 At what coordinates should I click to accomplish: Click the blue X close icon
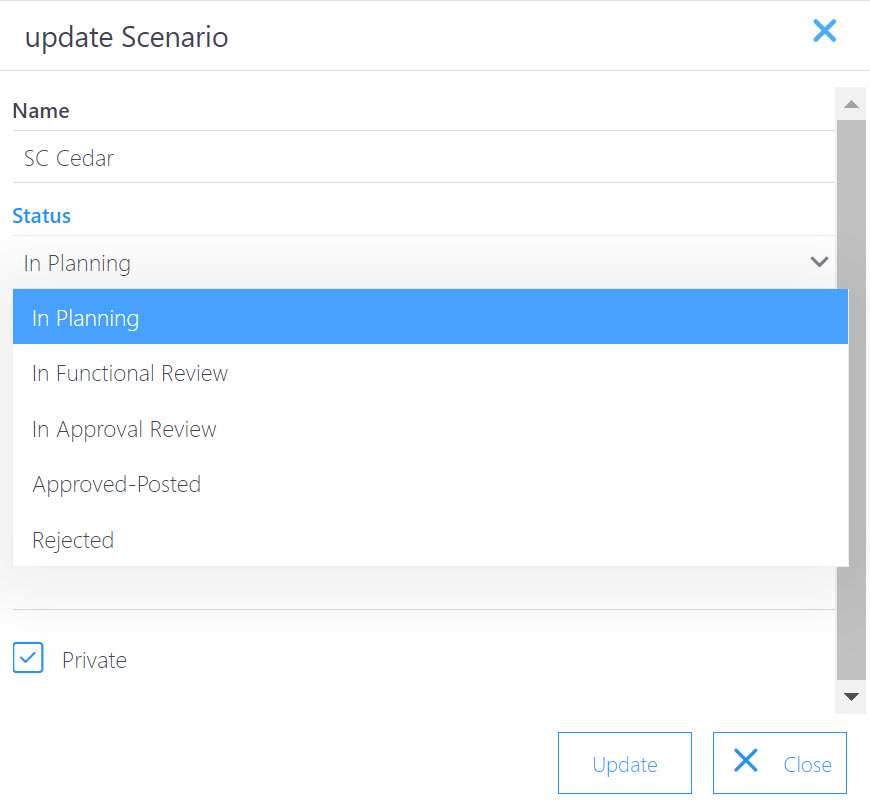coord(824,31)
